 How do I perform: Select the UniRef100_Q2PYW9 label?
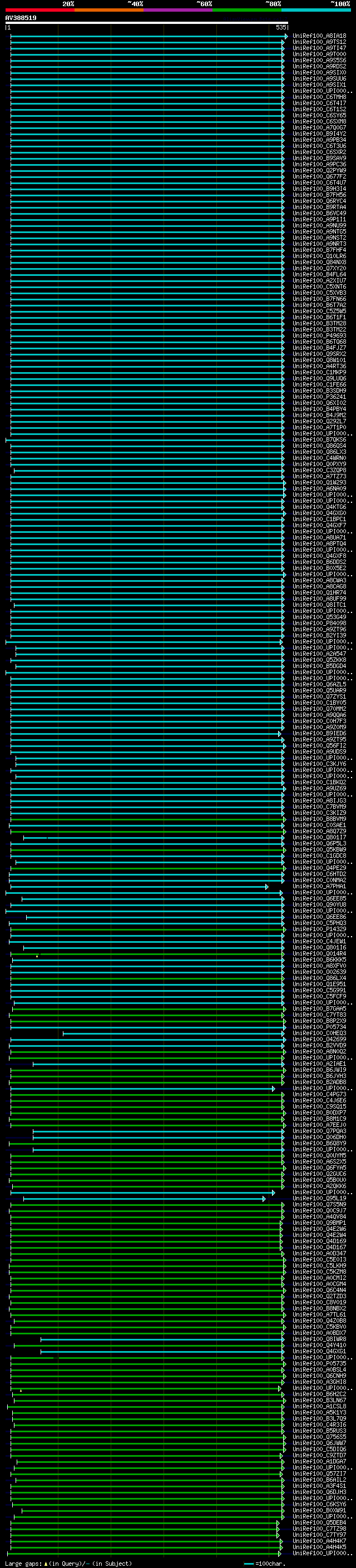pos(319,170)
